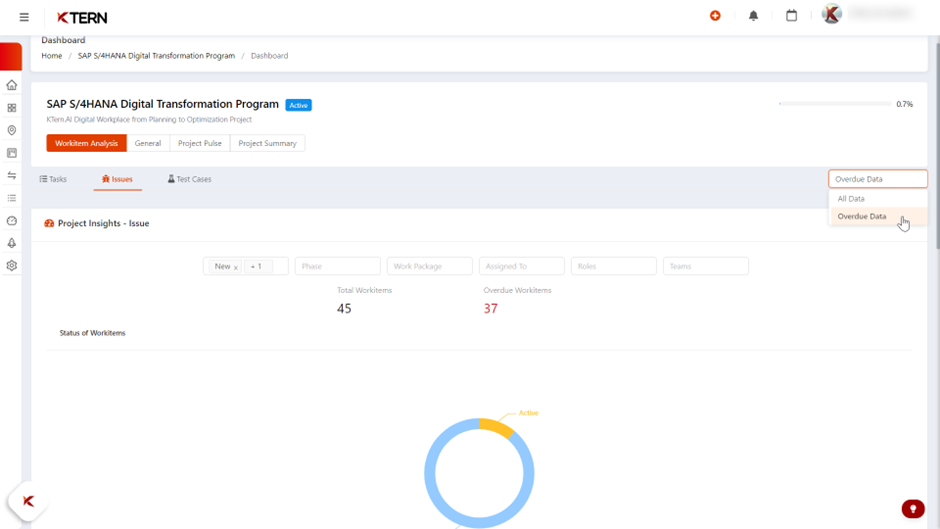Viewport: 940px width, 529px height.
Task: Open the General tab
Action: click(x=148, y=143)
